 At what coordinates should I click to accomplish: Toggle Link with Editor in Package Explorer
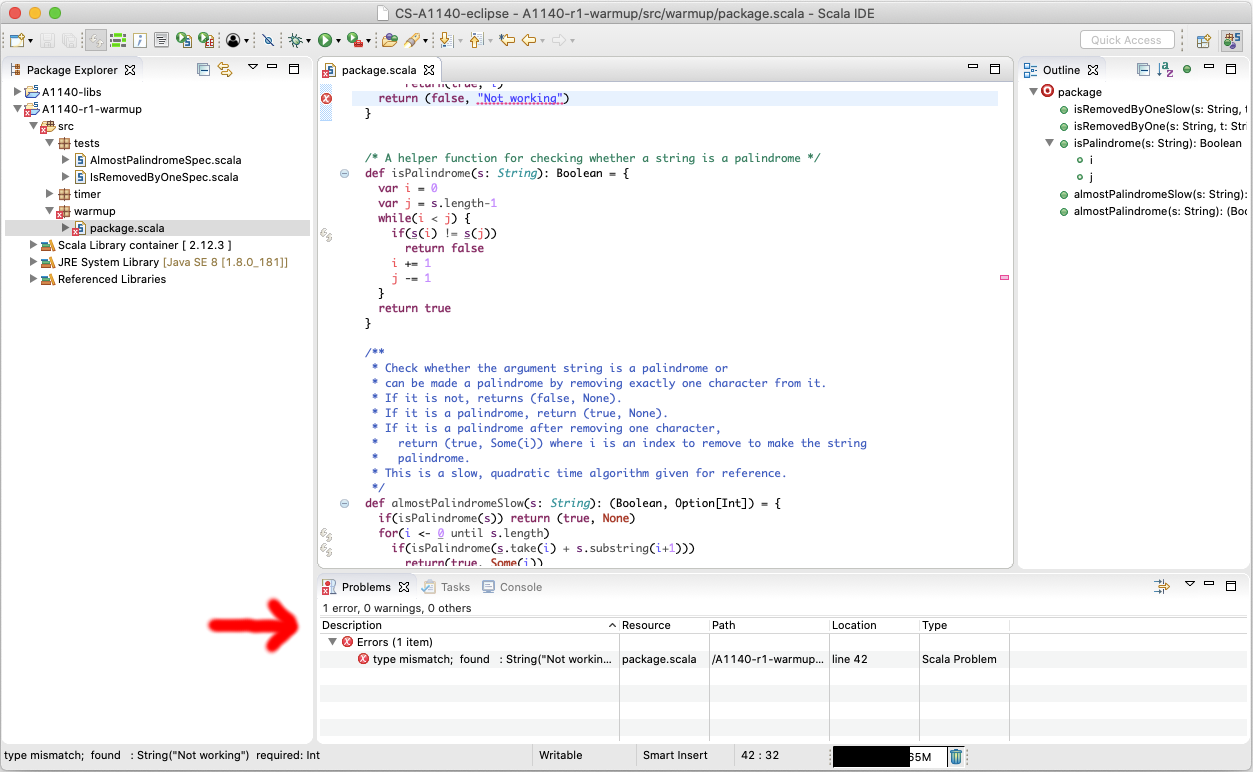point(225,69)
